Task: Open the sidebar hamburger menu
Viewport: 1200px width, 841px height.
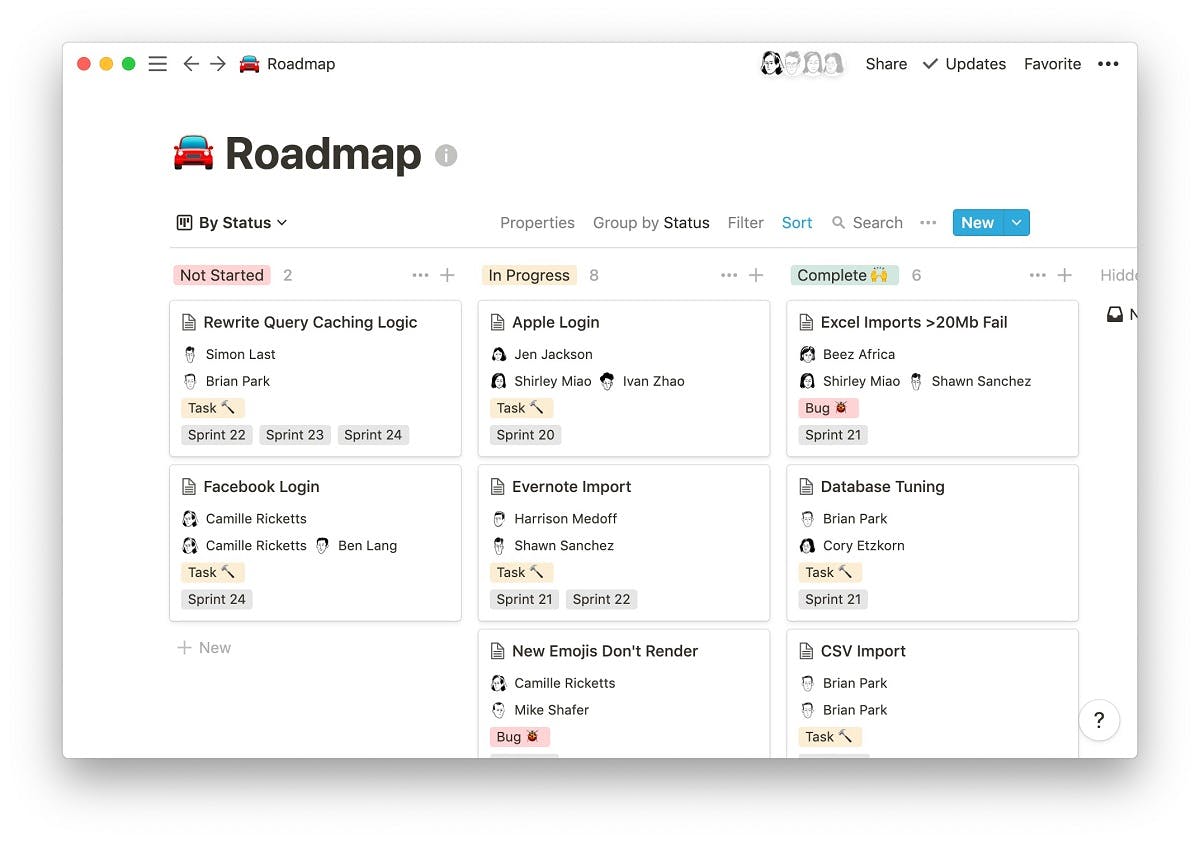Action: pyautogui.click(x=157, y=64)
